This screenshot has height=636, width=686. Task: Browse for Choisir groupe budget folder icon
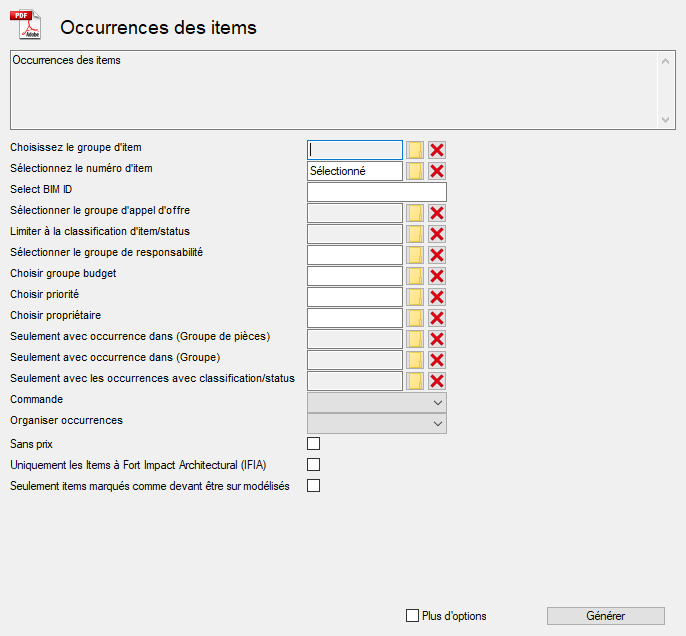(415, 276)
